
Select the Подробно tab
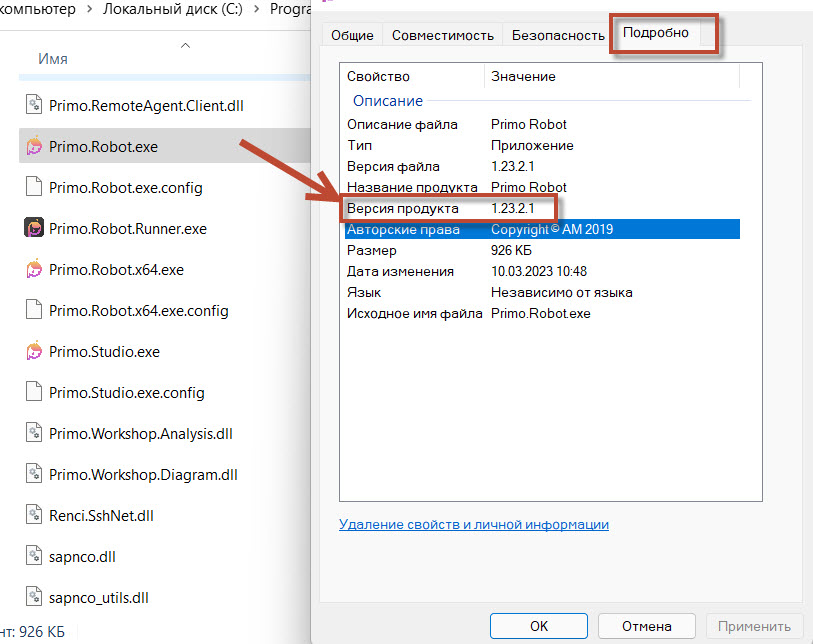tap(655, 33)
